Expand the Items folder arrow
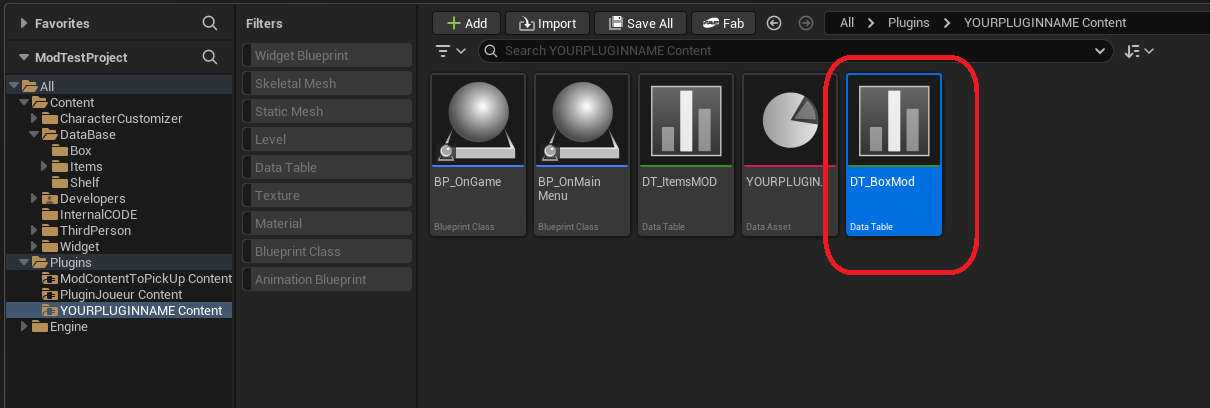 (44, 167)
